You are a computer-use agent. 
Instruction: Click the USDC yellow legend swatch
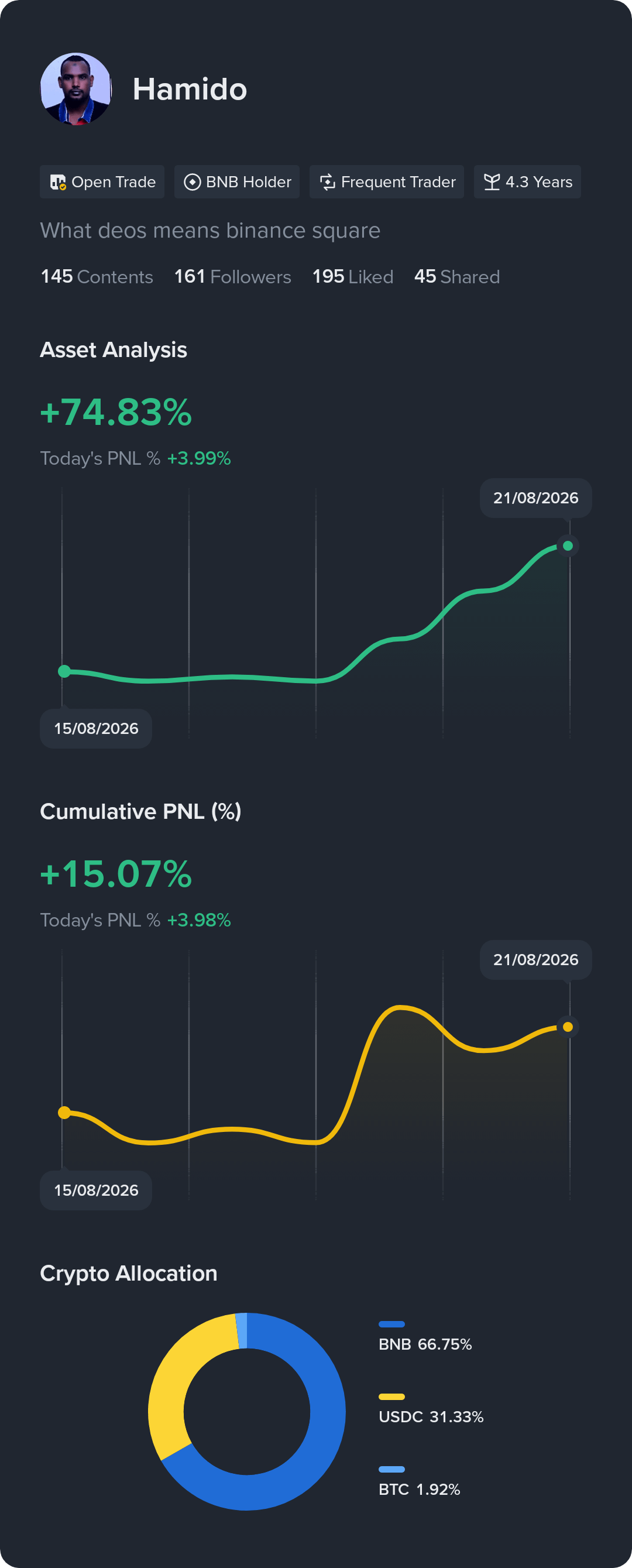391,1397
